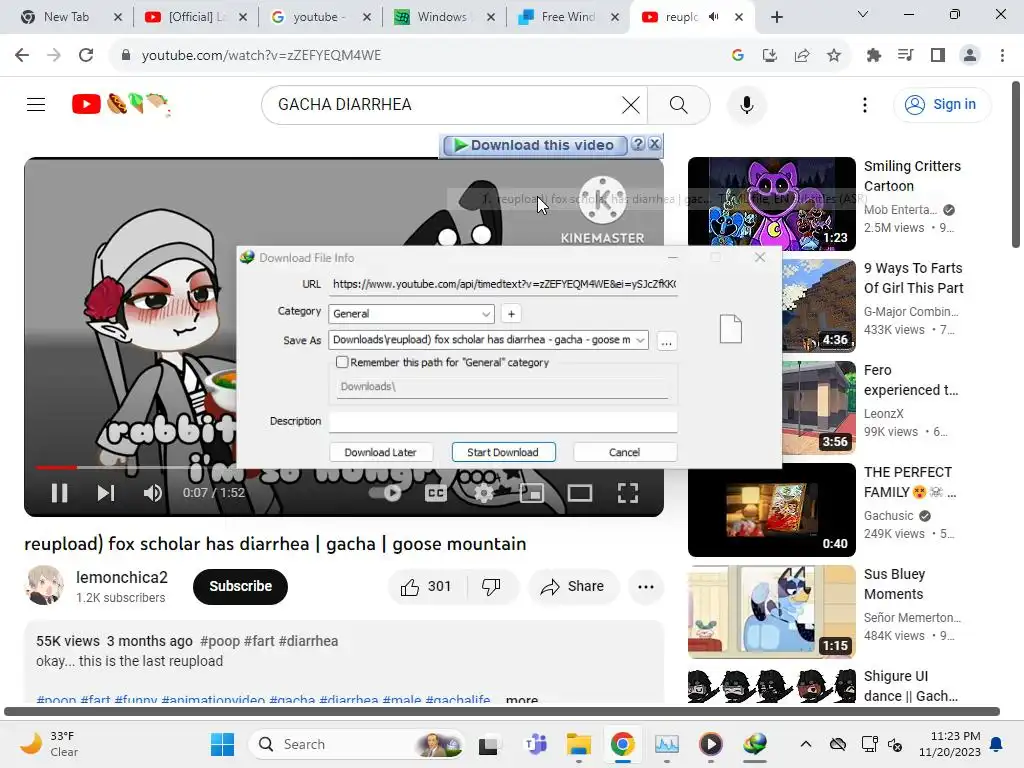Open YouTube settings three-dot menu
The width and height of the screenshot is (1024, 768).
tap(865, 104)
